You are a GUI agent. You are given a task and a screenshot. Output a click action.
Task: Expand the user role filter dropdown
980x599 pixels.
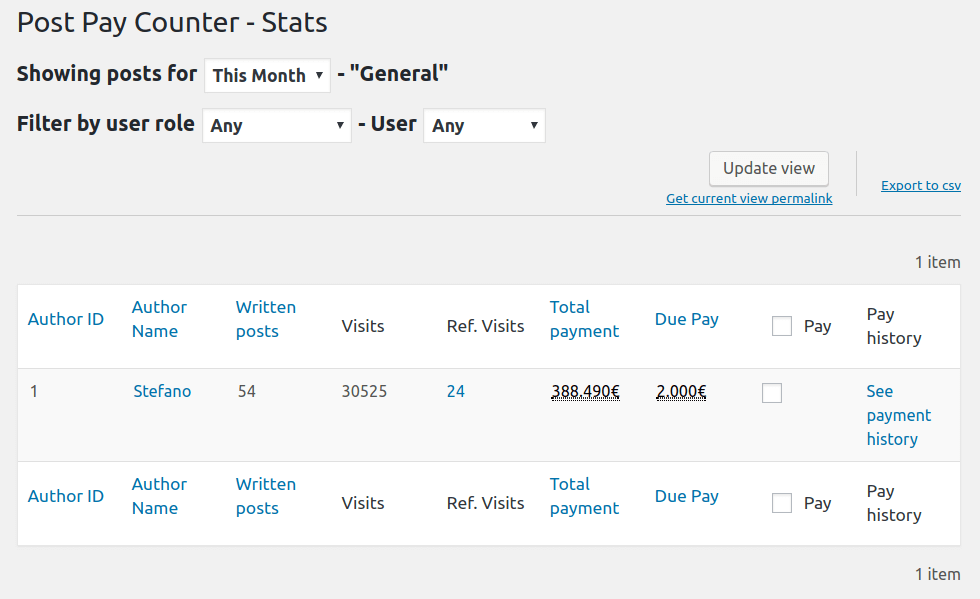[x=277, y=126]
